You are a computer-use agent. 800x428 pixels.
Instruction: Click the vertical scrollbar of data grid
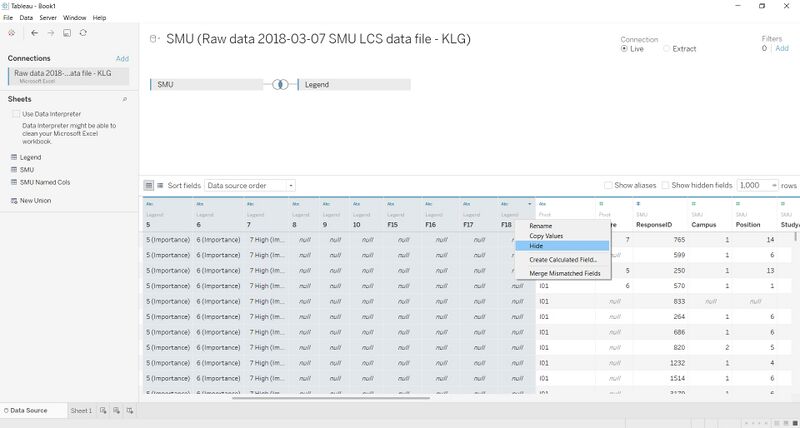pos(795,237)
